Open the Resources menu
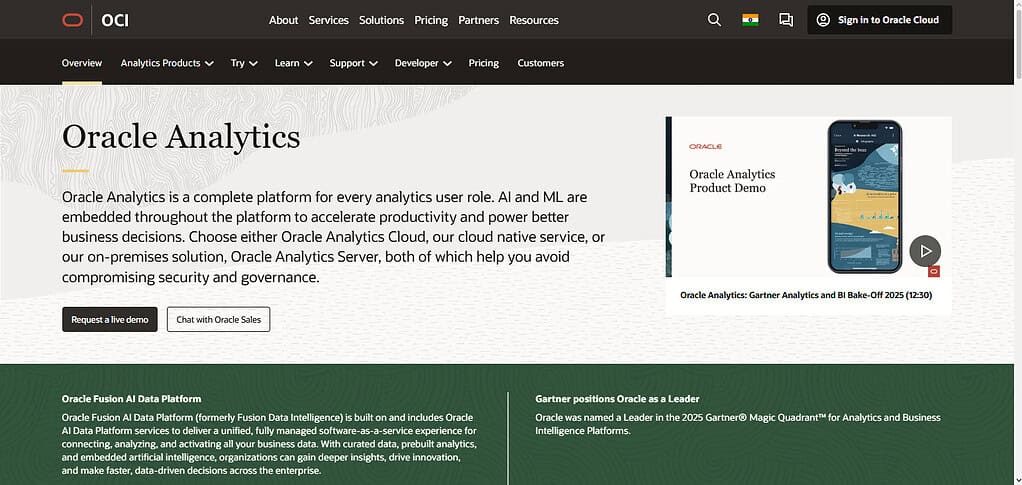 (x=534, y=20)
